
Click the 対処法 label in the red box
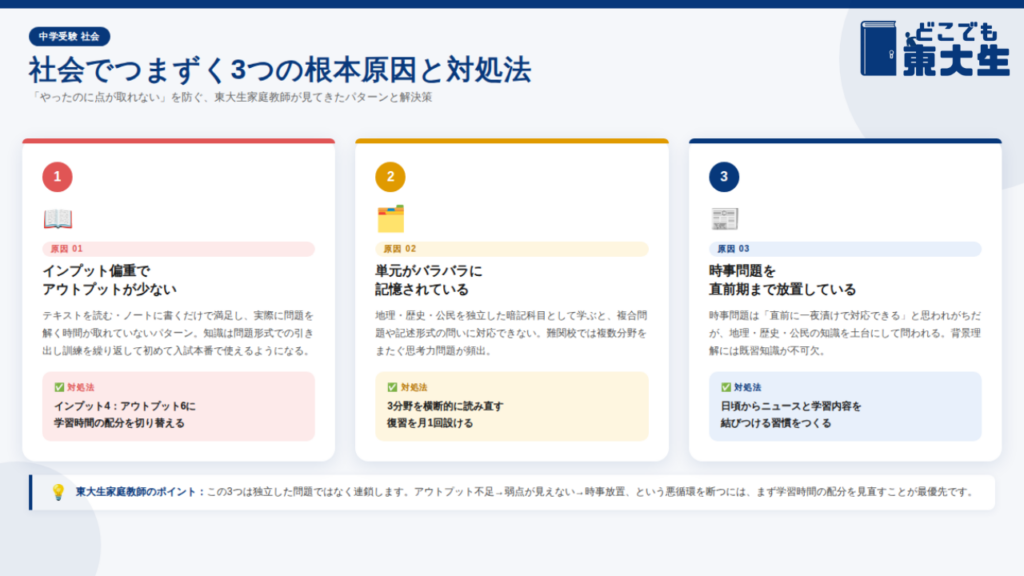(81, 387)
